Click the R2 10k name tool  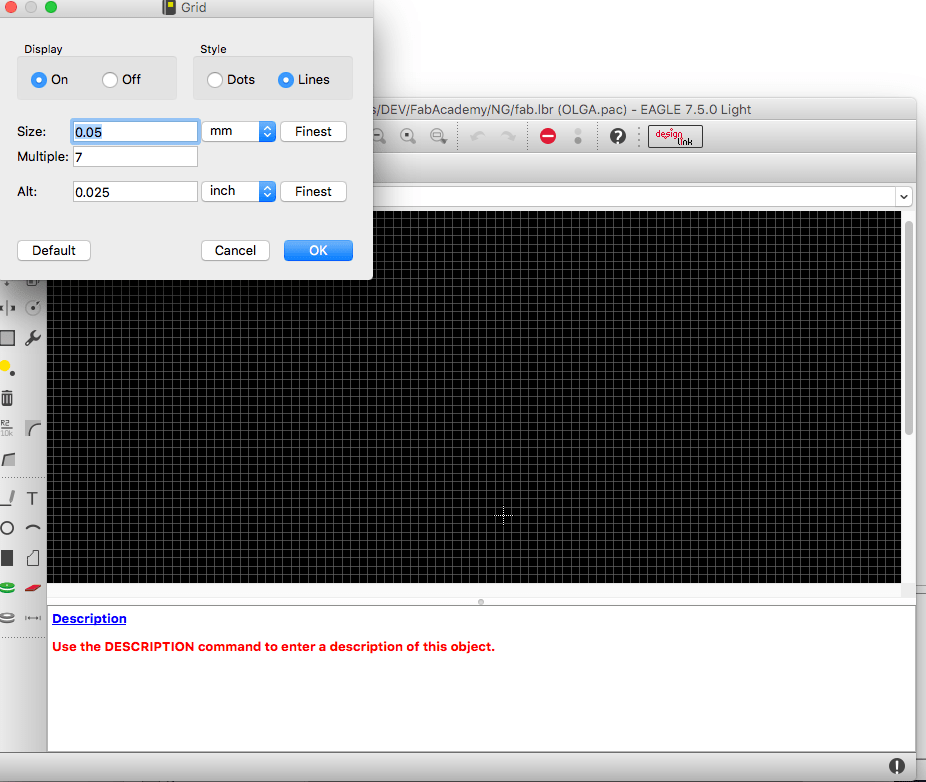pos(6,428)
